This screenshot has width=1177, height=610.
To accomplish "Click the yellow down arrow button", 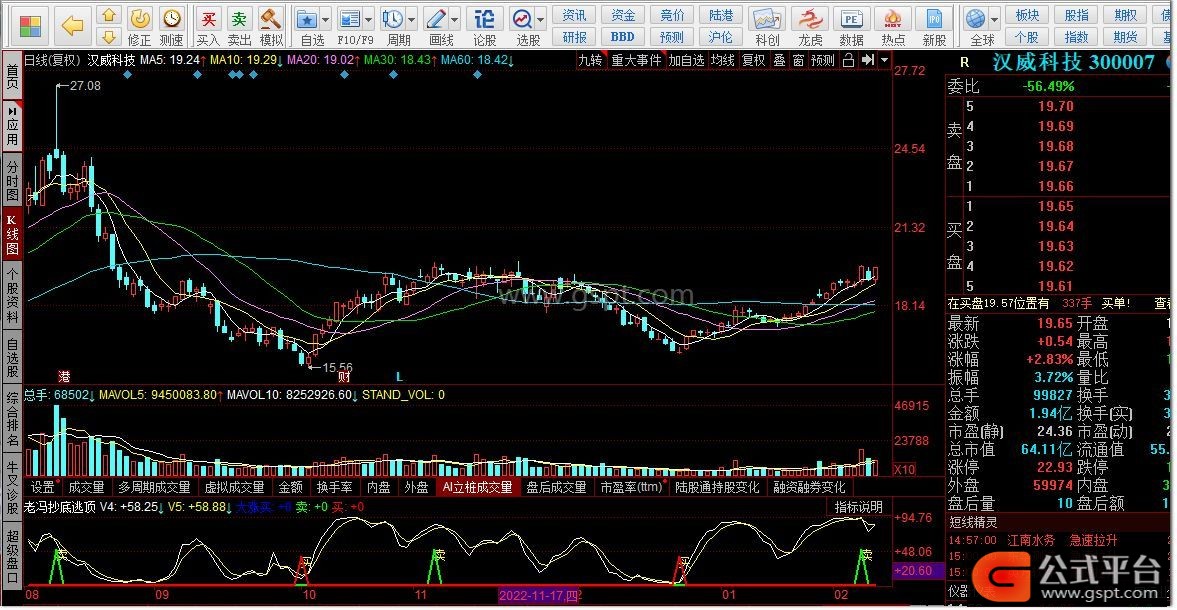I will 110,37.
